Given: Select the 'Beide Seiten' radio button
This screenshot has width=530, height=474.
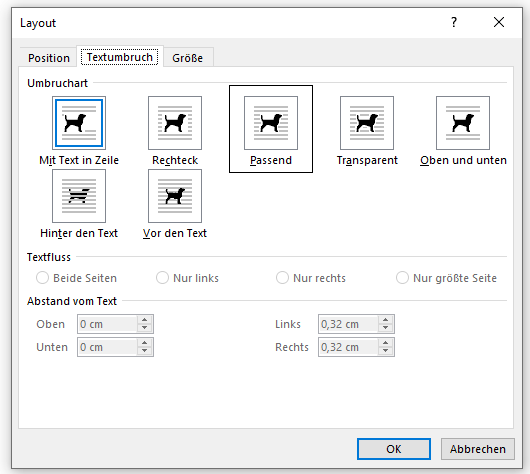Looking at the screenshot, I should (x=43, y=278).
